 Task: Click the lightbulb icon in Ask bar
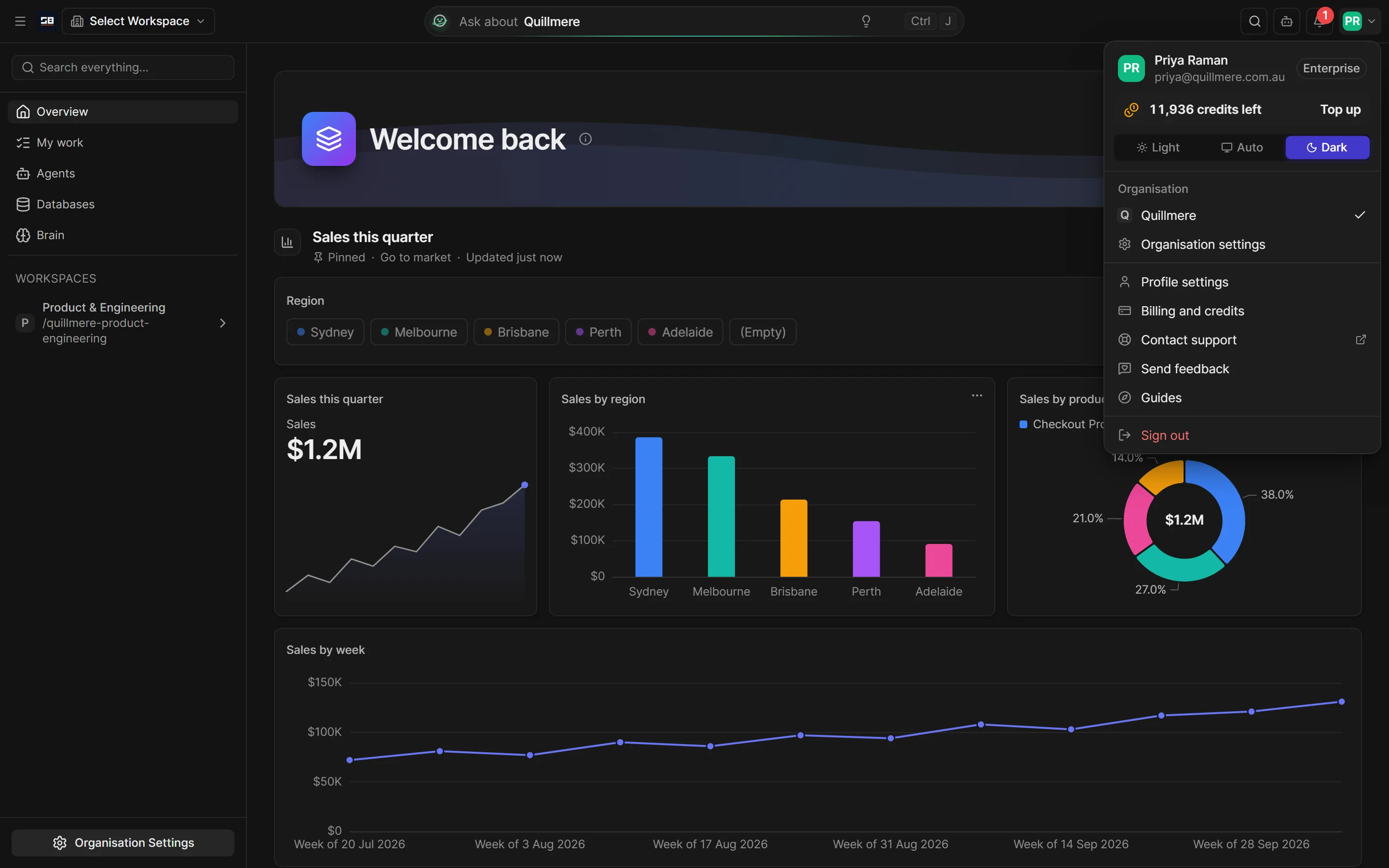tap(866, 21)
